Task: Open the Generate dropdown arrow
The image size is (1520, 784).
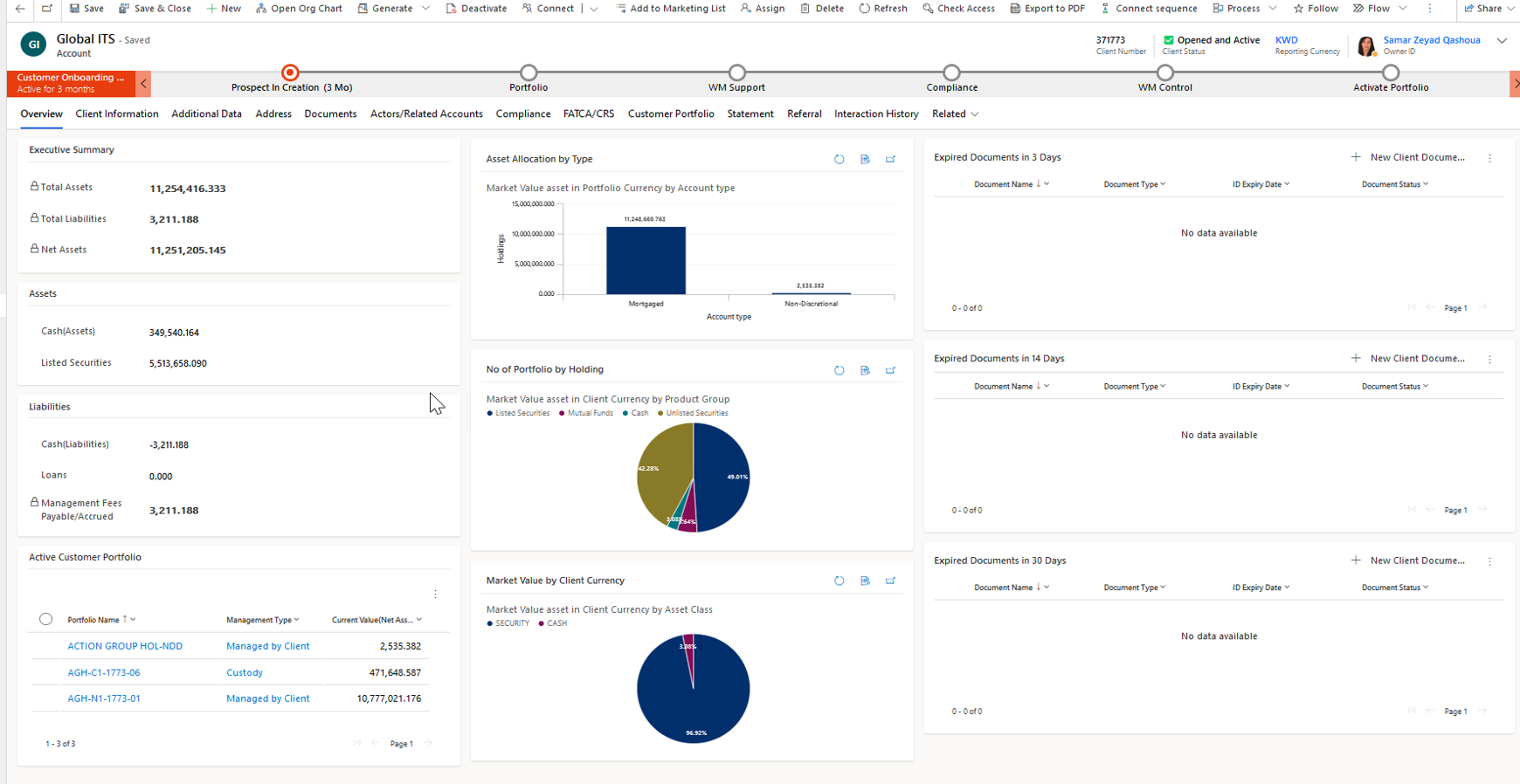Action: point(425,9)
